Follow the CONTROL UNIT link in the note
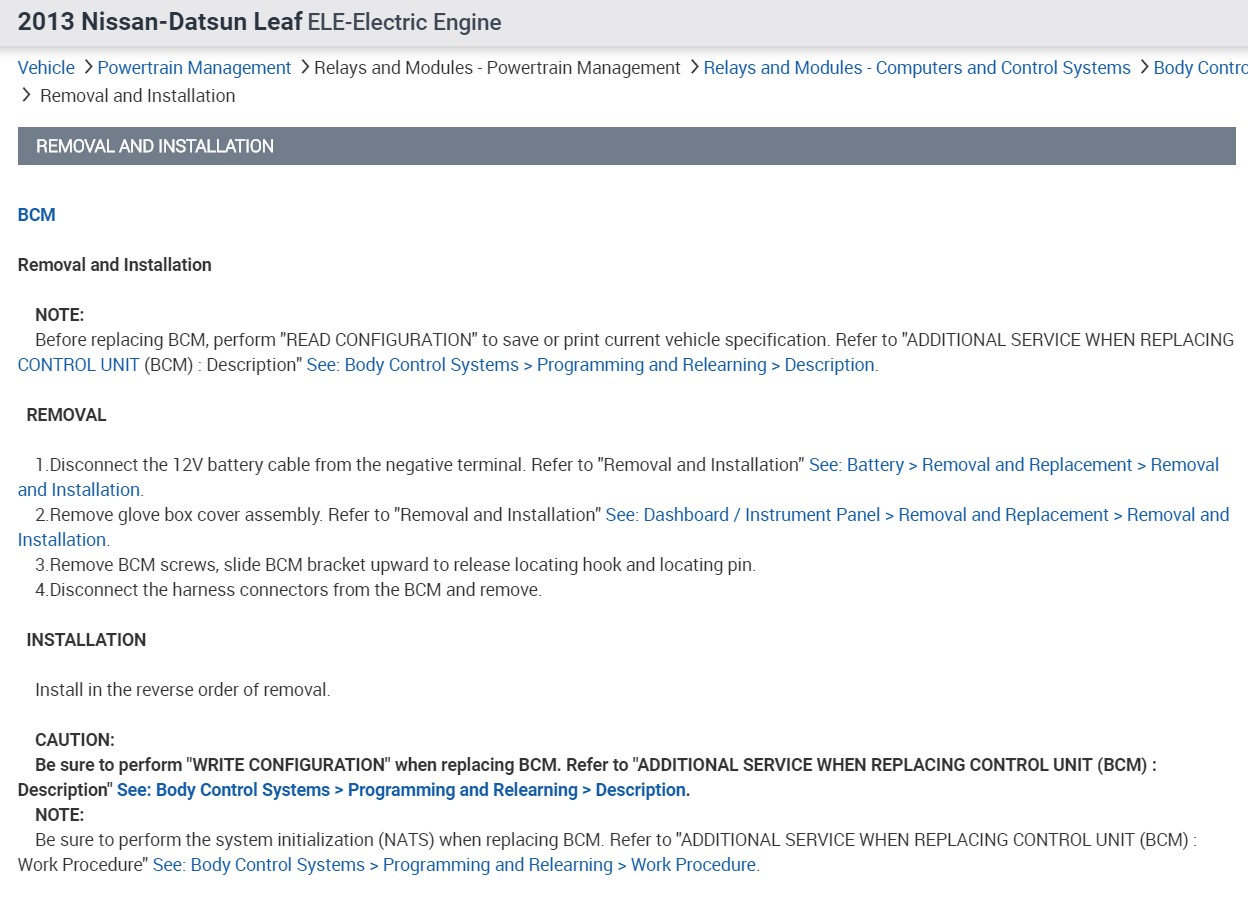This screenshot has width=1248, height=906. point(78,365)
